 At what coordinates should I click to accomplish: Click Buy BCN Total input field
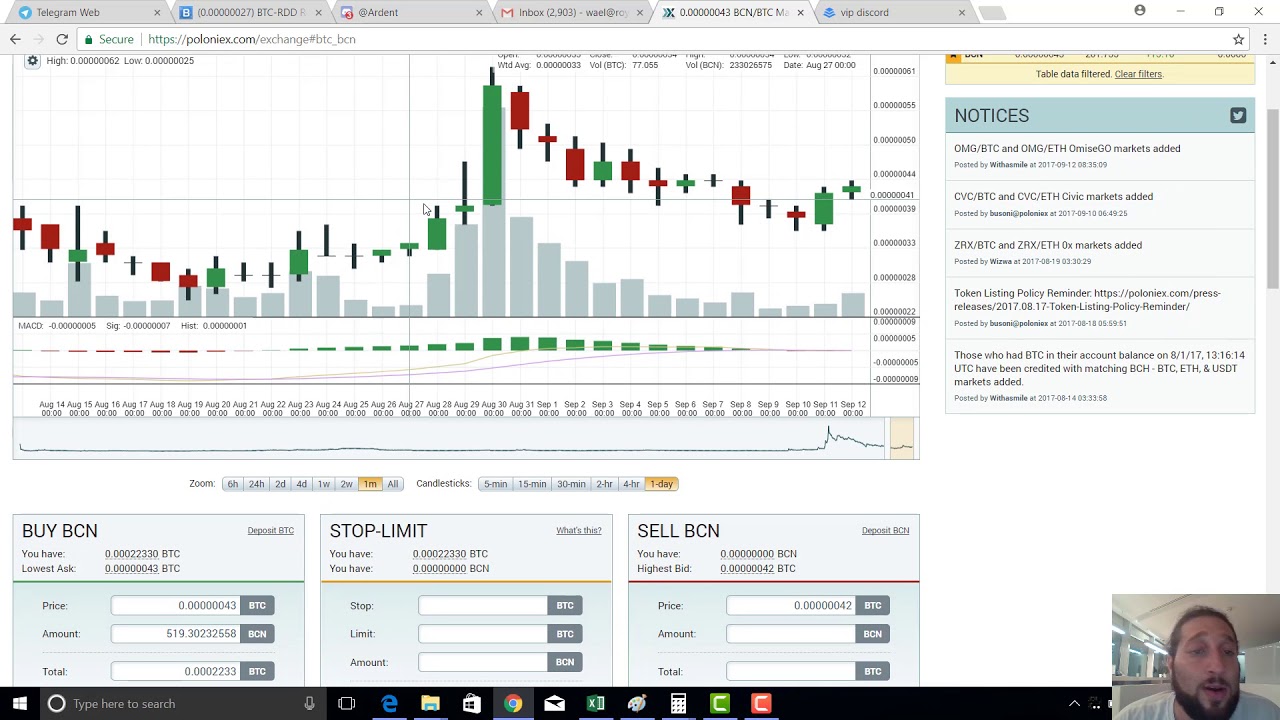pyautogui.click(x=176, y=672)
